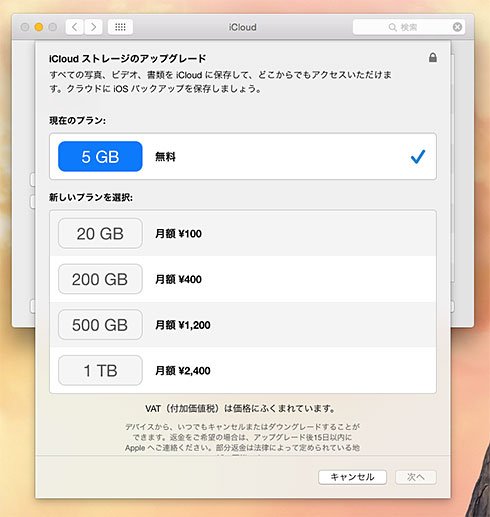Click the iCloud ストレージのアップグレード heading

128,59
